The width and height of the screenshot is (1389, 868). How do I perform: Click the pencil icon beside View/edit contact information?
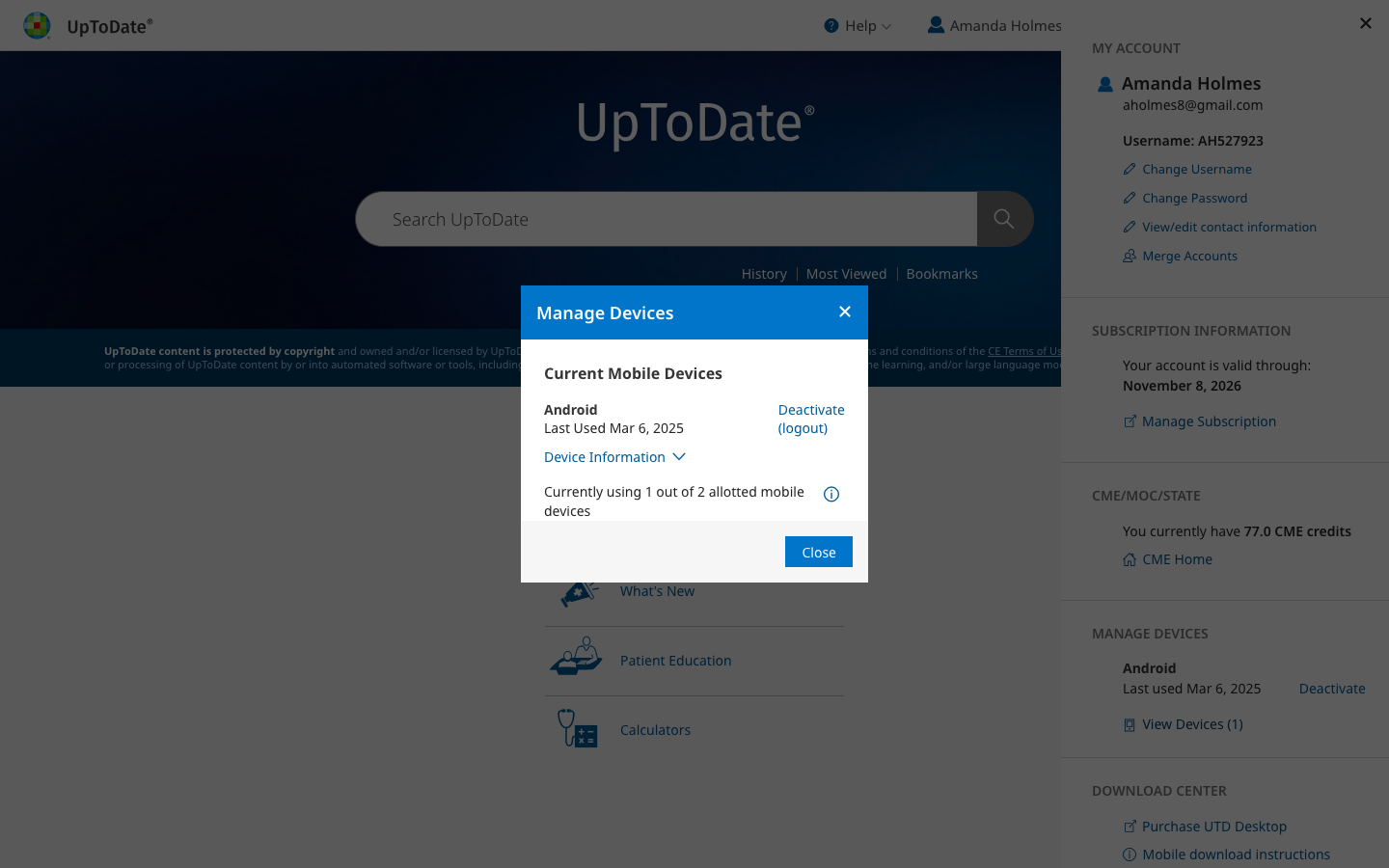click(x=1130, y=227)
